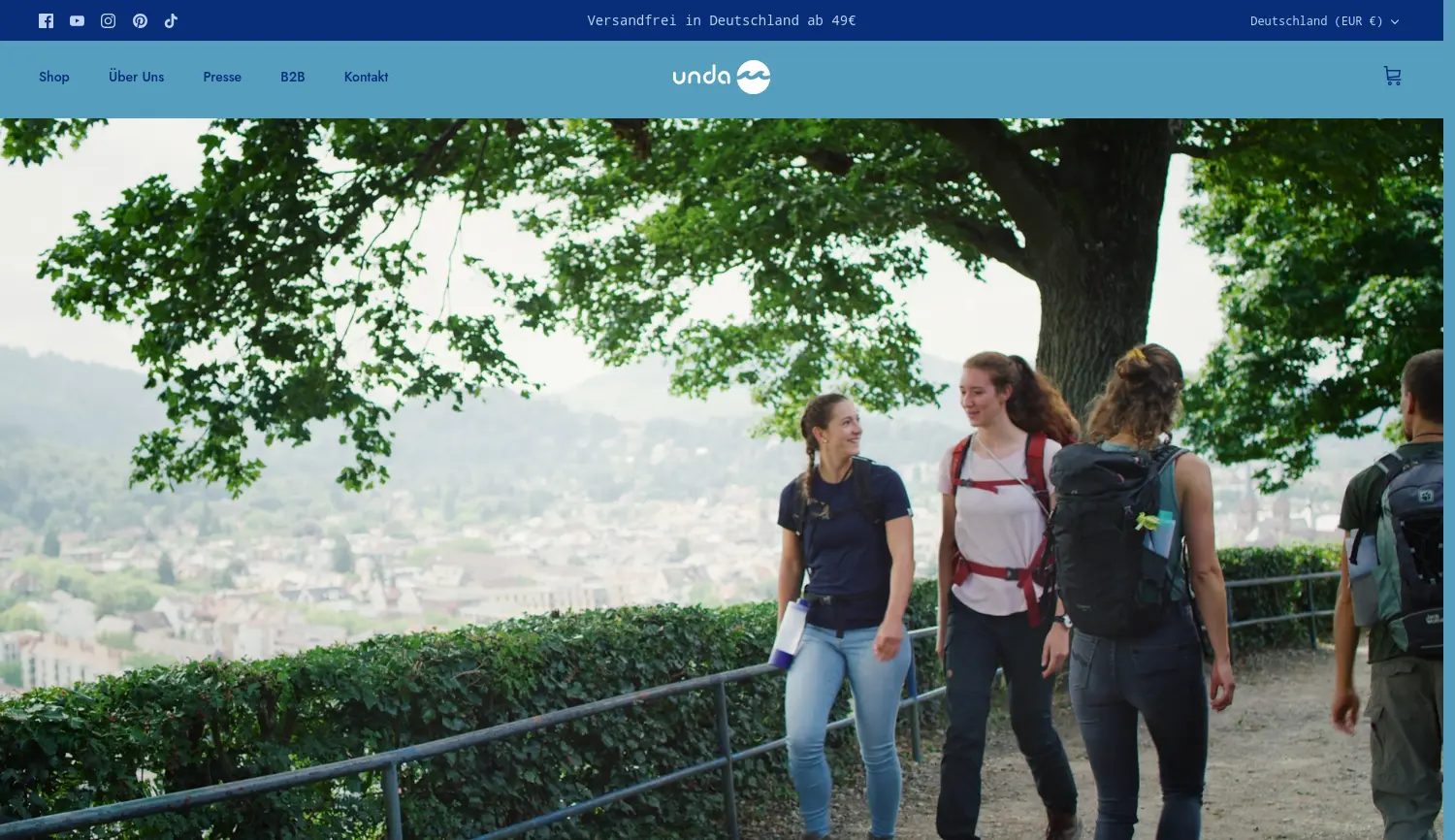View the shopping cart
The height and width of the screenshot is (840, 1455).
coord(1392,76)
